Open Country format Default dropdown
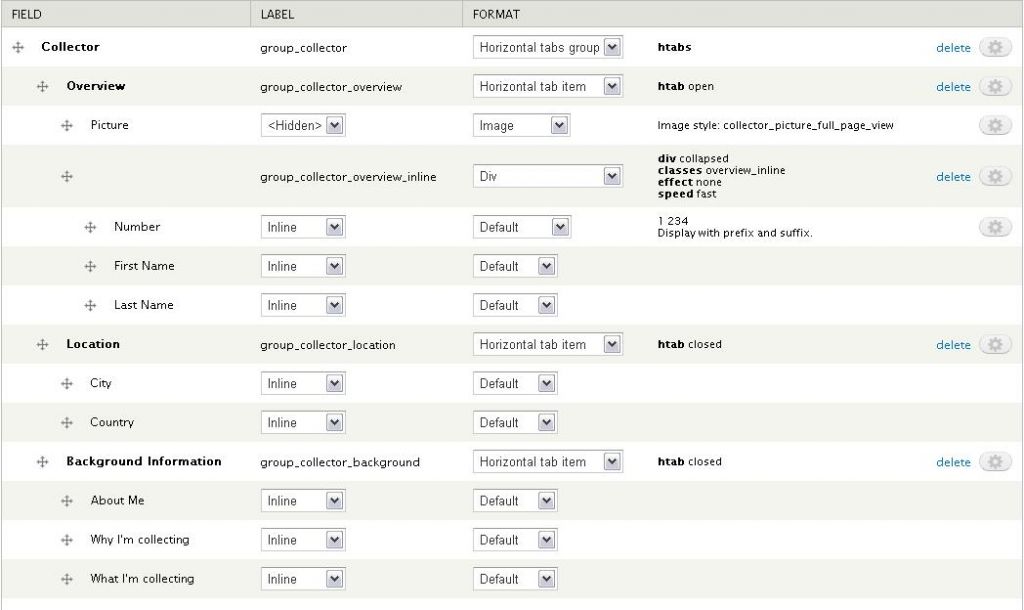The width and height of the screenshot is (1024, 610). tap(514, 423)
